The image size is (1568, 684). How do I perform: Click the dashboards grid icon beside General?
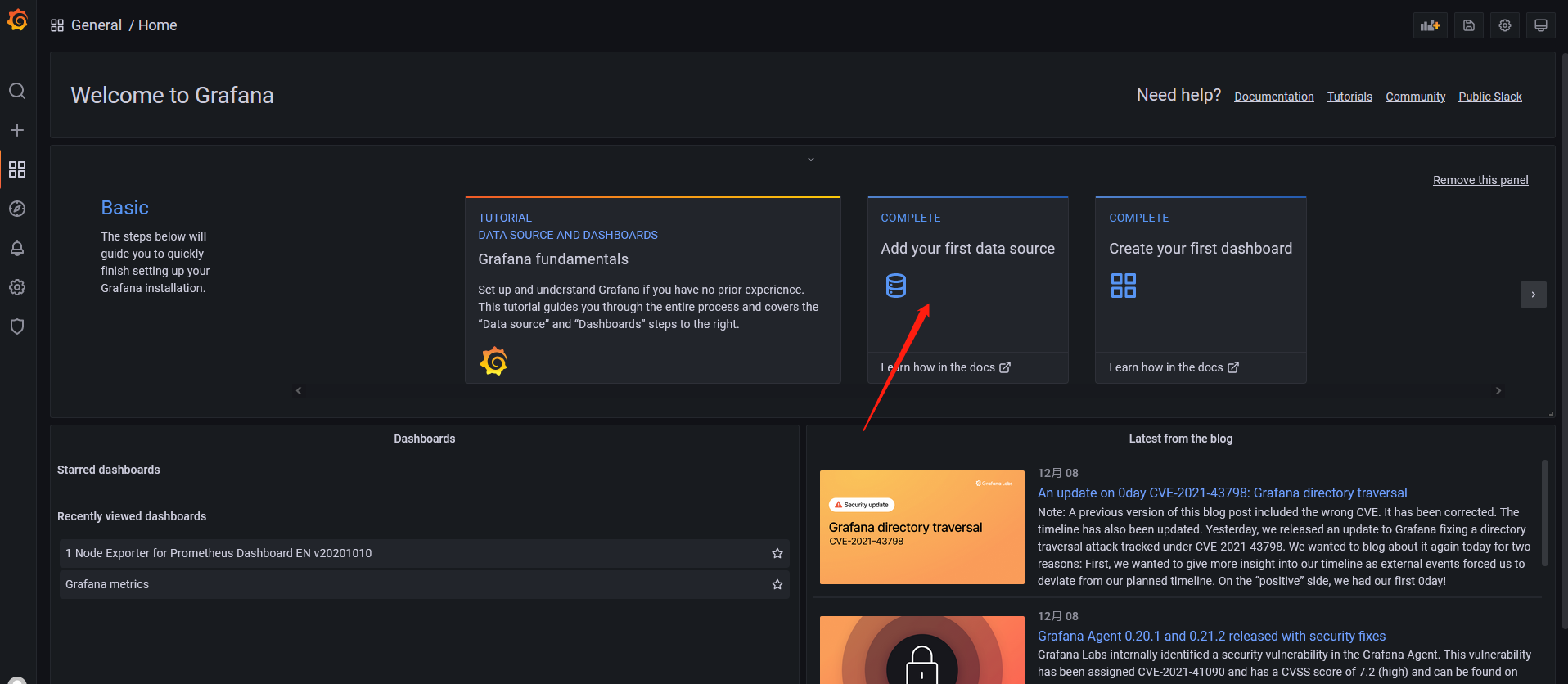[57, 25]
